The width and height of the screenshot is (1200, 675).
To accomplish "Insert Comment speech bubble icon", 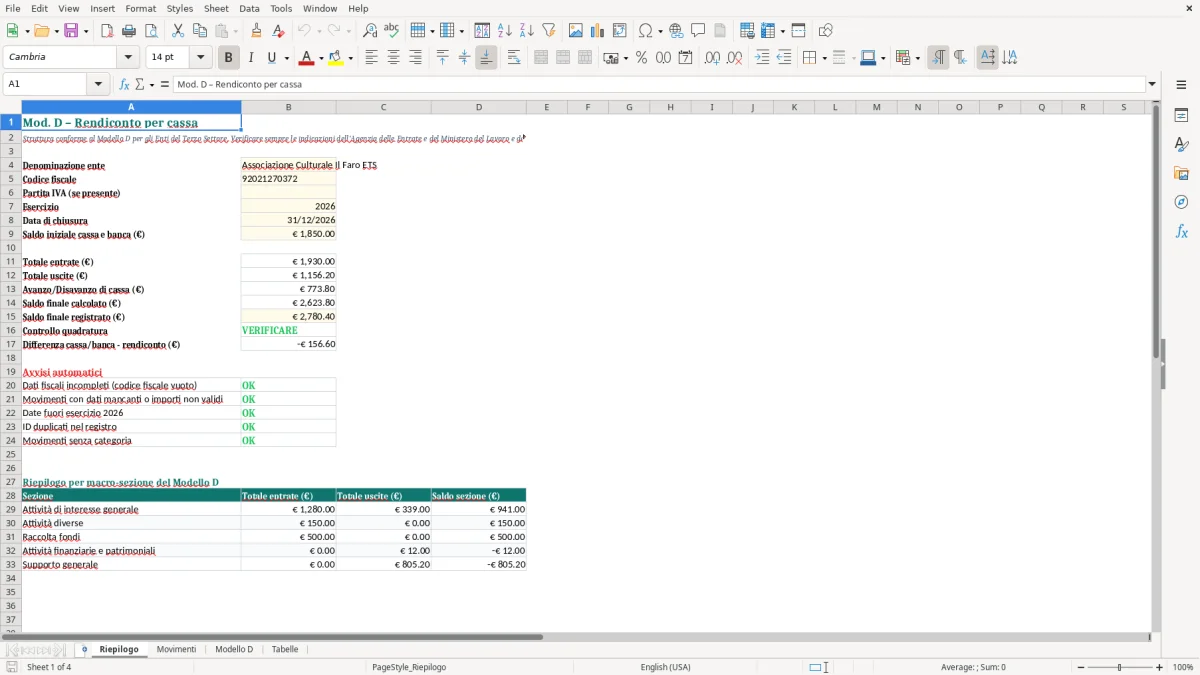I will [x=698, y=31].
